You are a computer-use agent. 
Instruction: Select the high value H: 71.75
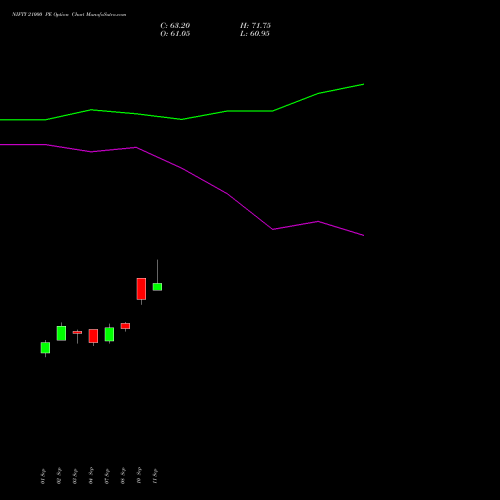coord(255,26)
